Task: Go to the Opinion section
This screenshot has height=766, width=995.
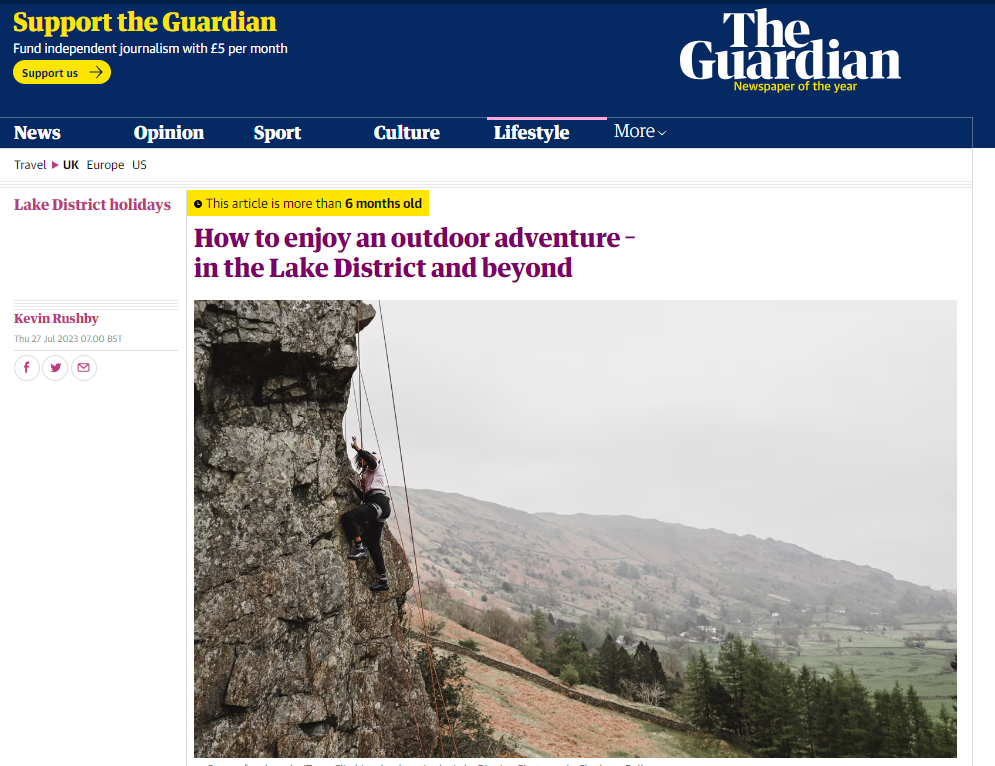Action: coord(169,133)
